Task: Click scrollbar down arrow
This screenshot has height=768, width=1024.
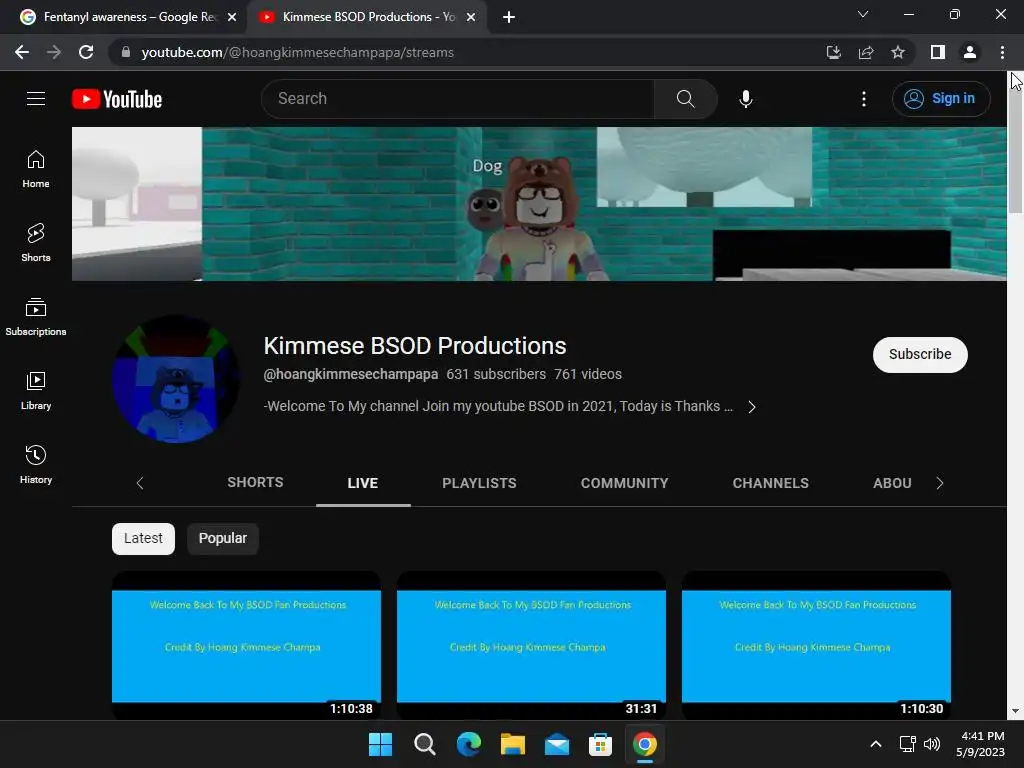Action: click(1016, 711)
